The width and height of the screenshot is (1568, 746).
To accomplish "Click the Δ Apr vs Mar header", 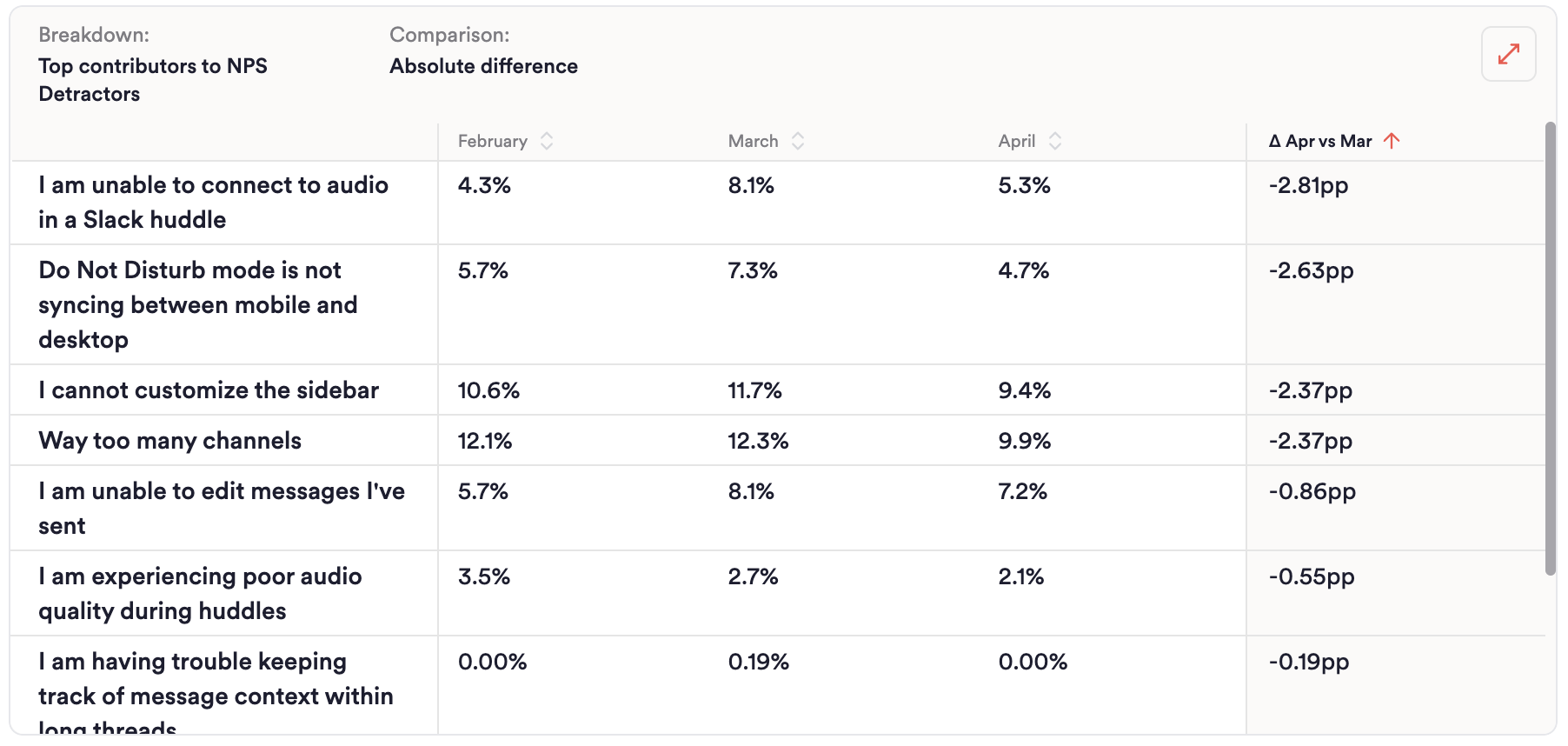I will (1319, 141).
